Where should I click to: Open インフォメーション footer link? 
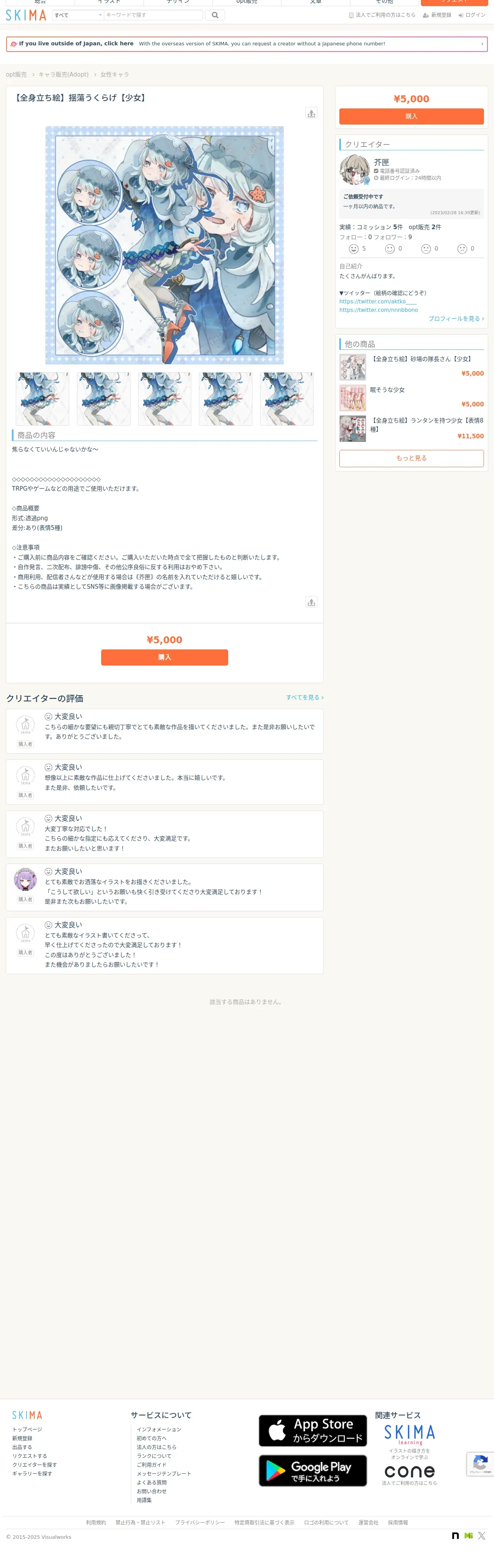159,1429
